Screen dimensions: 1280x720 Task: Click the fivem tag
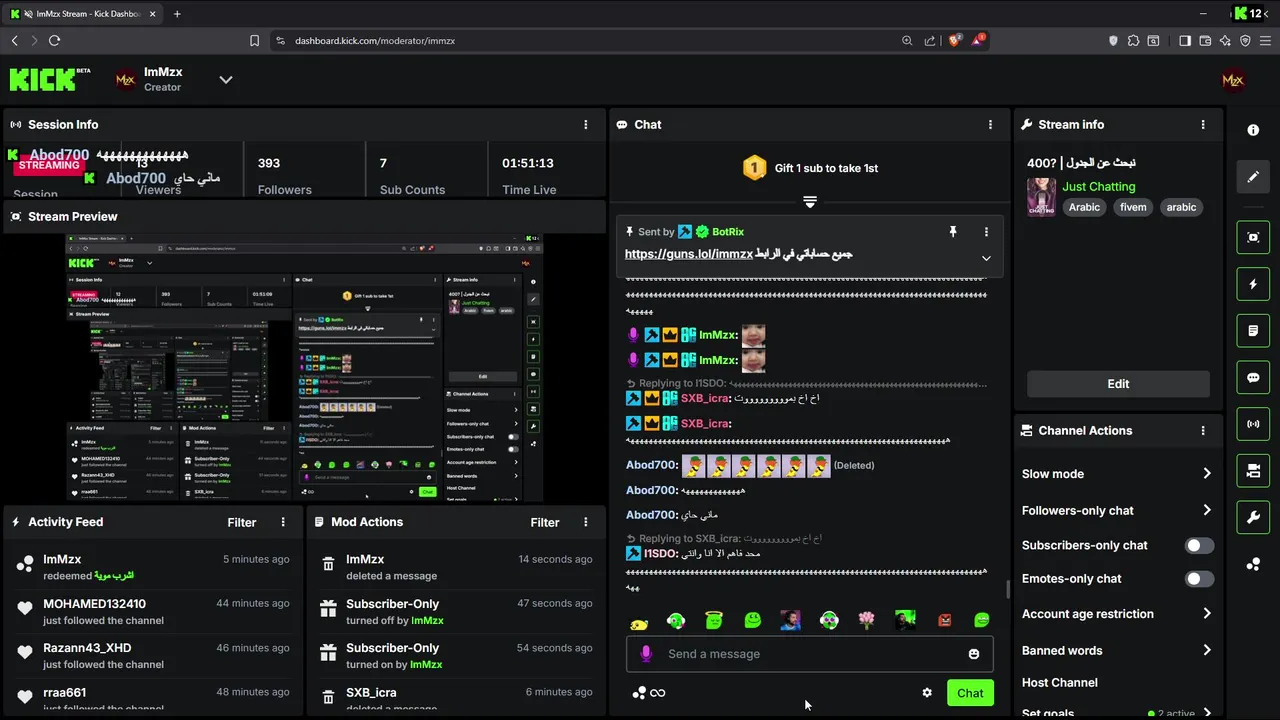click(1133, 207)
